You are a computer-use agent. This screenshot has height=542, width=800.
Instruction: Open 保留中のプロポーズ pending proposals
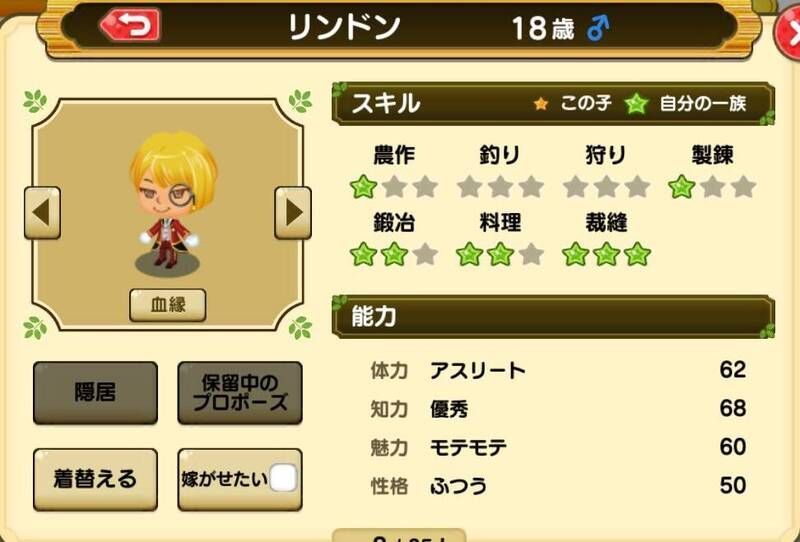(240, 392)
